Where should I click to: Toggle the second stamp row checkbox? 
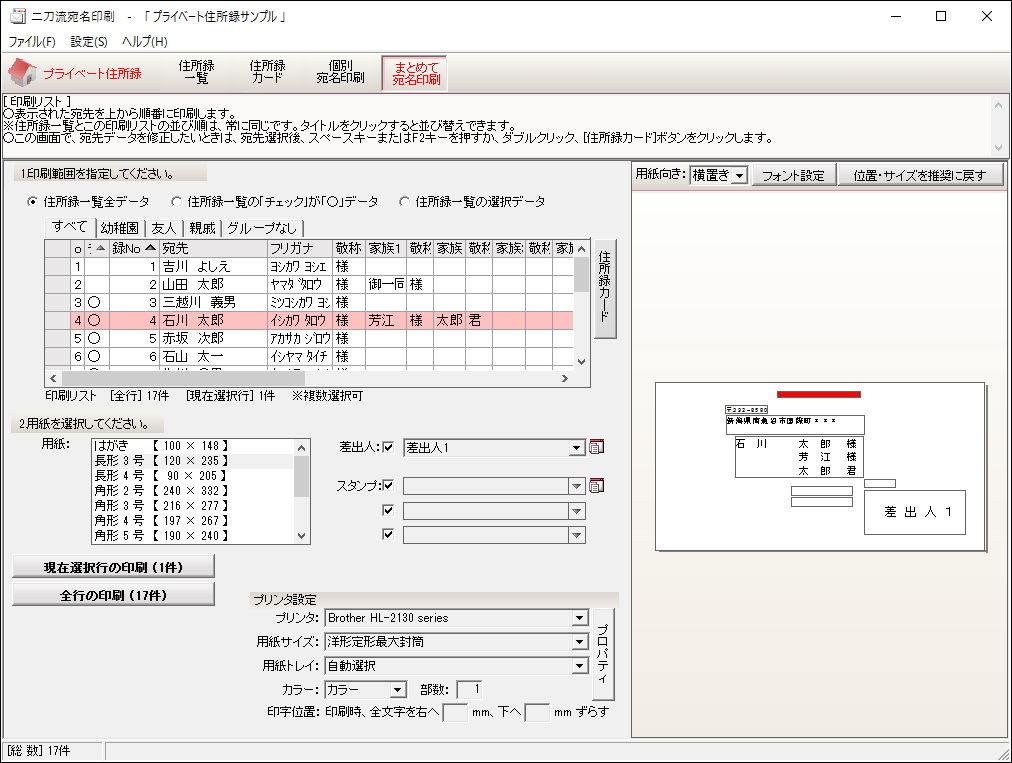pos(388,511)
